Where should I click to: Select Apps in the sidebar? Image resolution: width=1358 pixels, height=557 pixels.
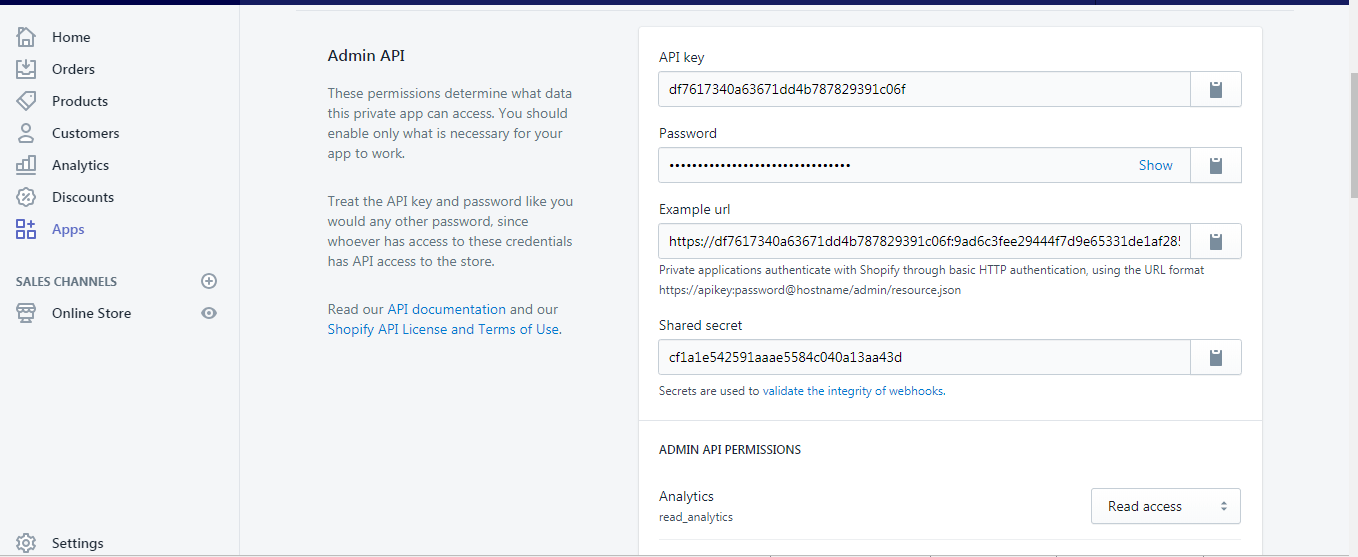pyautogui.click(x=68, y=229)
